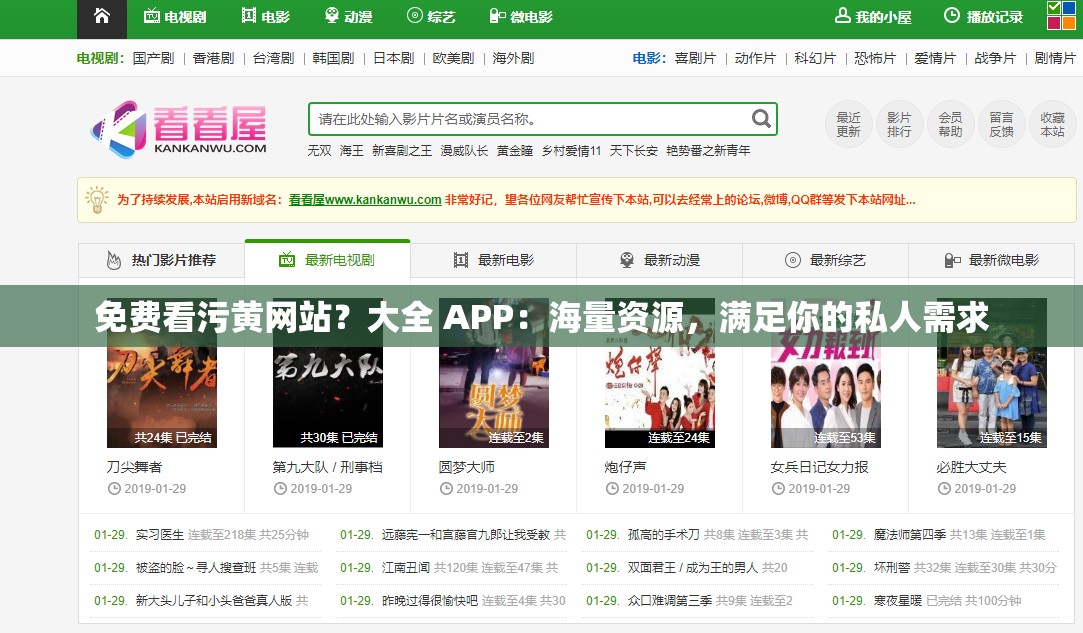Go to 我的小屋 user page
Viewport: 1083px width, 633px height.
point(874,17)
